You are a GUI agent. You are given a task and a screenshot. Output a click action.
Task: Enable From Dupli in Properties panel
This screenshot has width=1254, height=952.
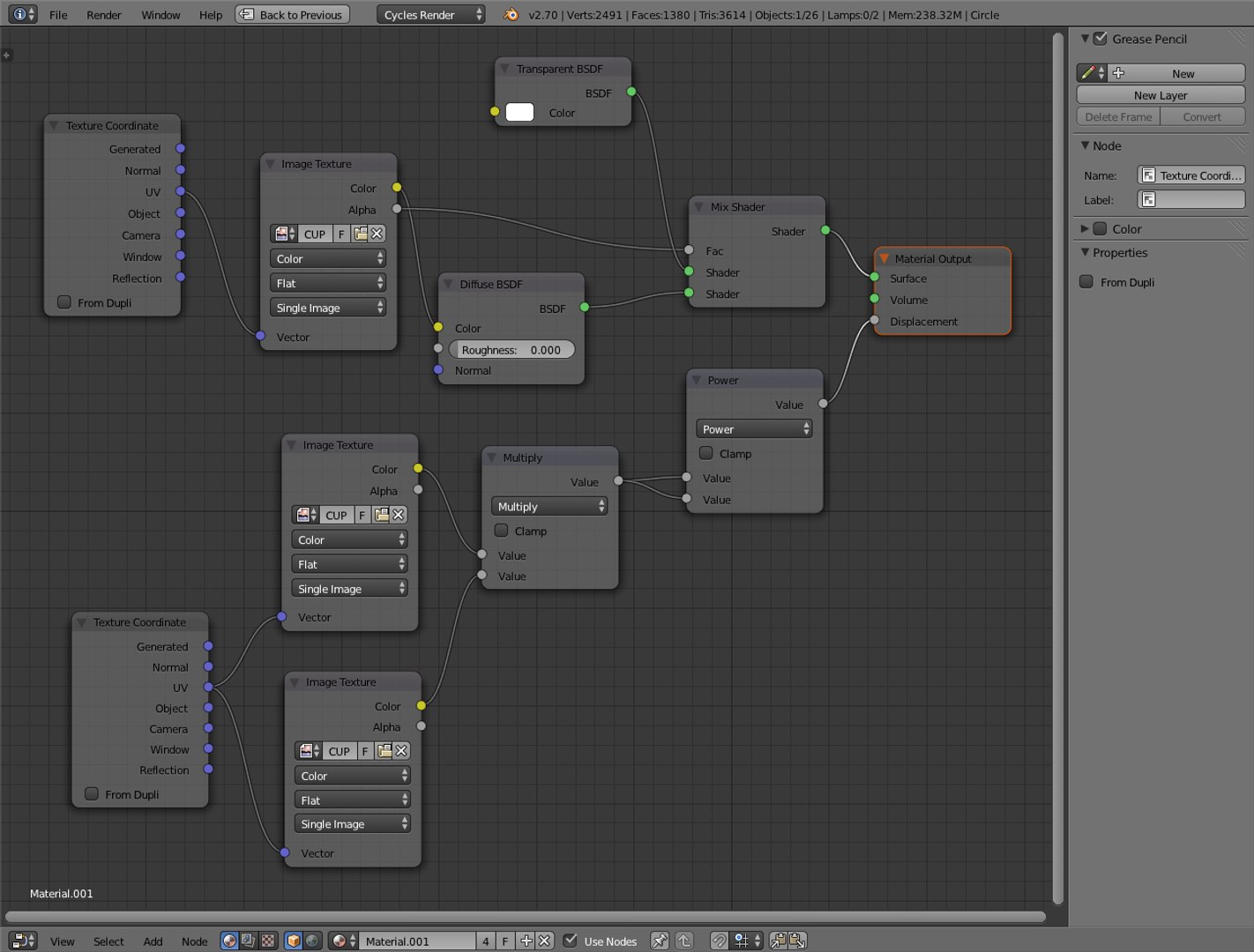tap(1086, 282)
